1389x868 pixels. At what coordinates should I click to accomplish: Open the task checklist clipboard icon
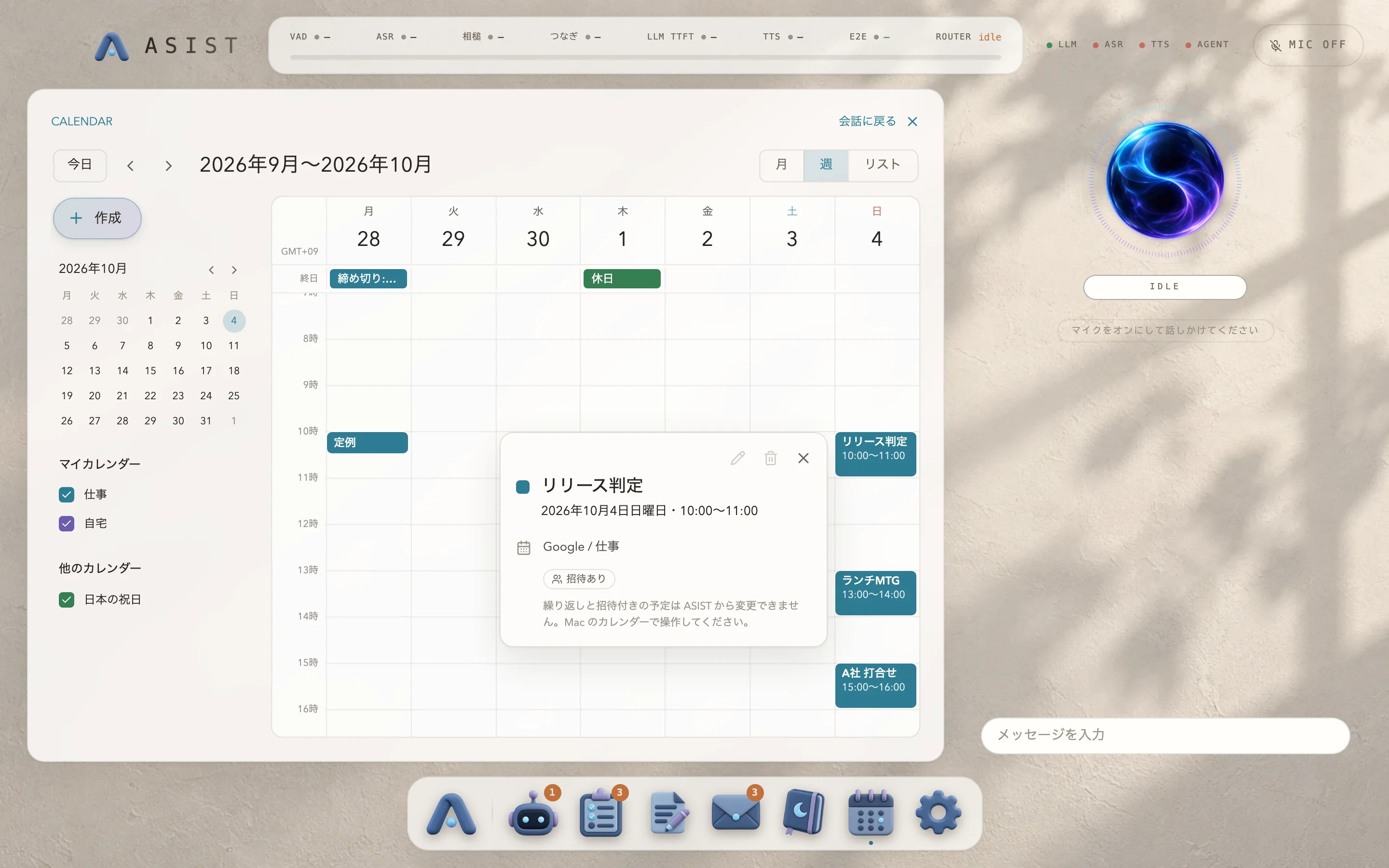tap(600, 814)
